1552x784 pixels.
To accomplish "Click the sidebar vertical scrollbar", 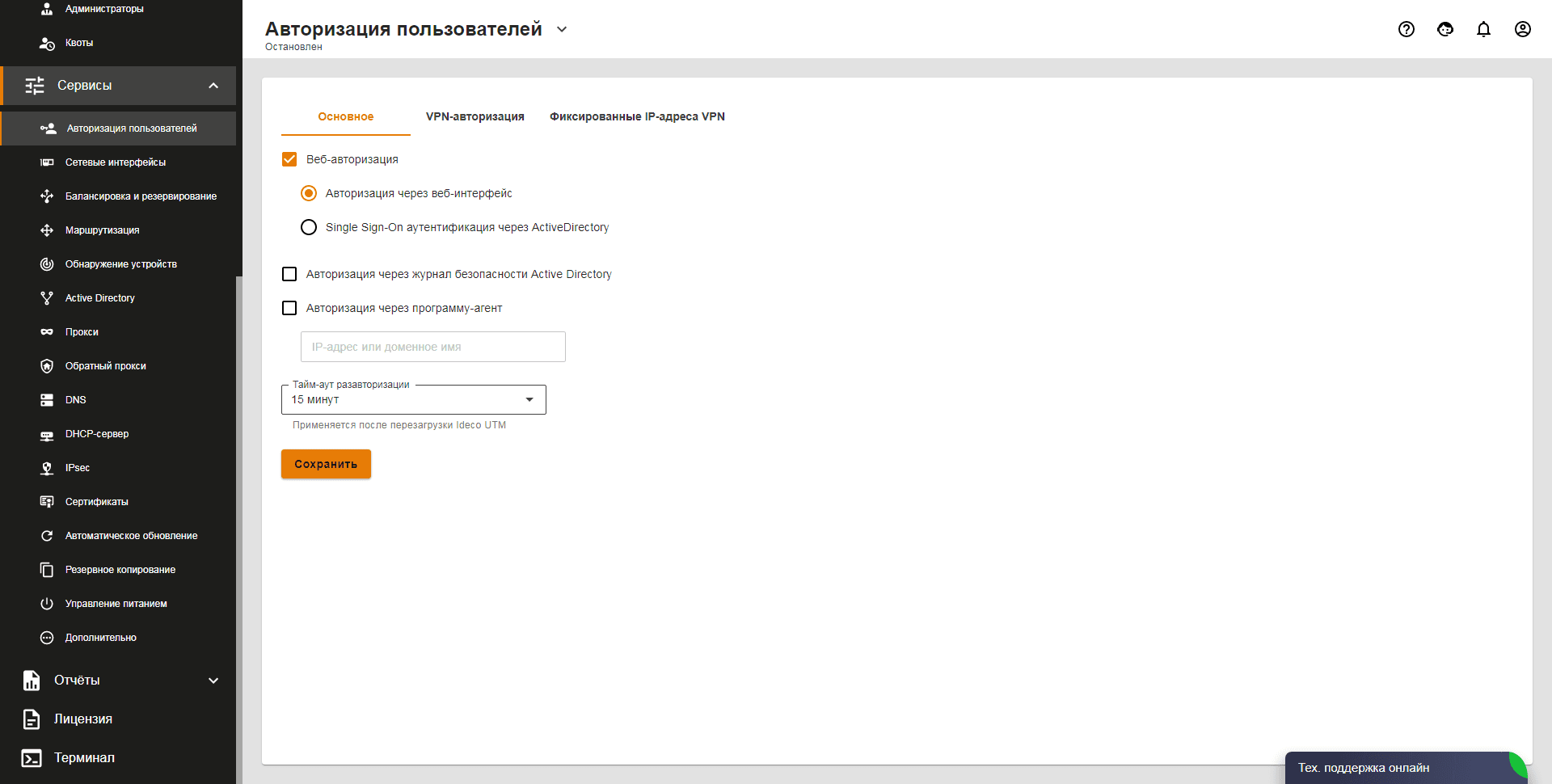I will click(239, 529).
